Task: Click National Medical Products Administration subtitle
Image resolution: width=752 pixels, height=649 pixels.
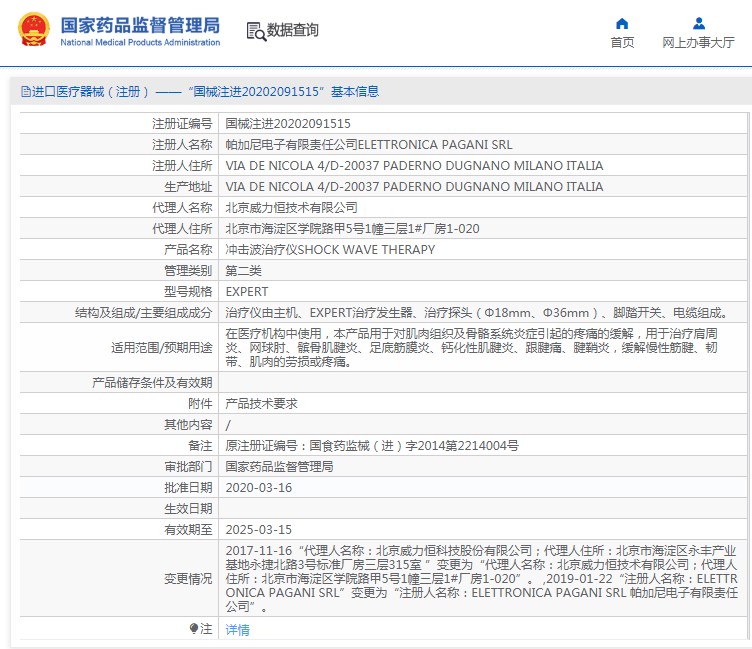Action: (140, 42)
